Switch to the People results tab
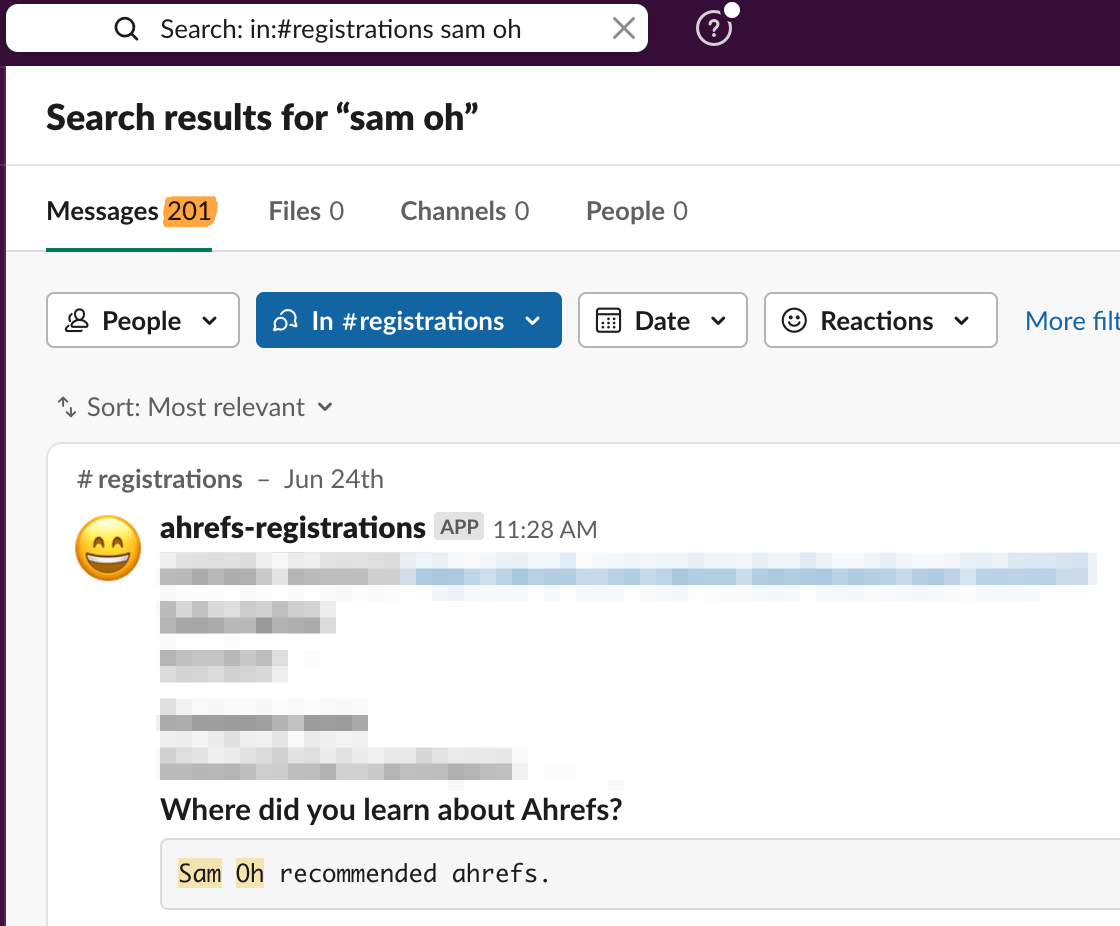 point(636,212)
